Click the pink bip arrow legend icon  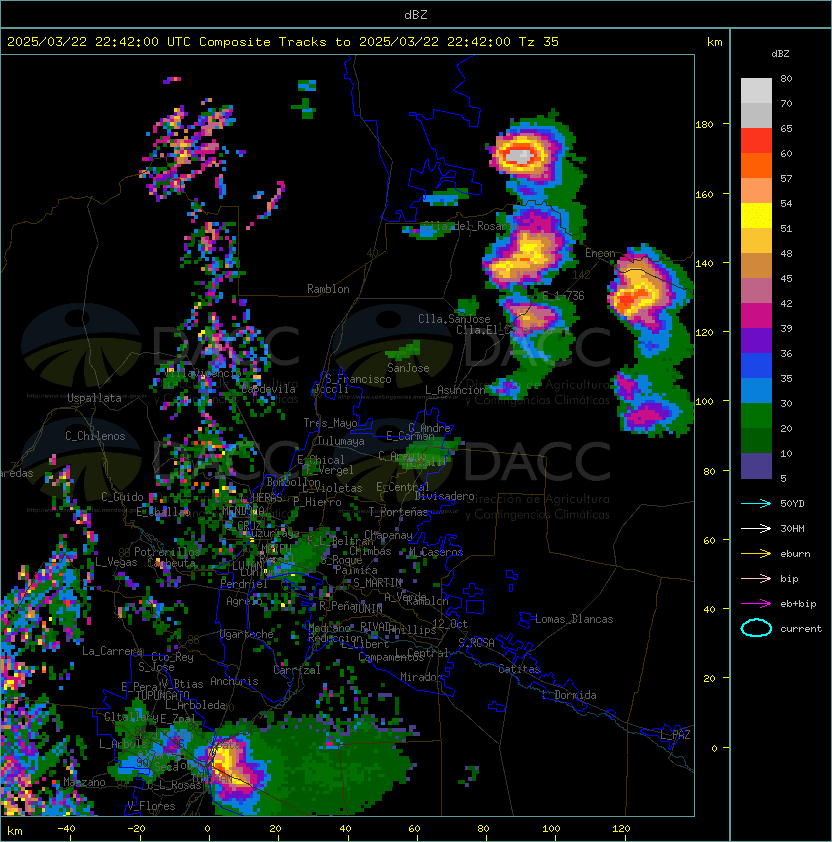(756, 578)
